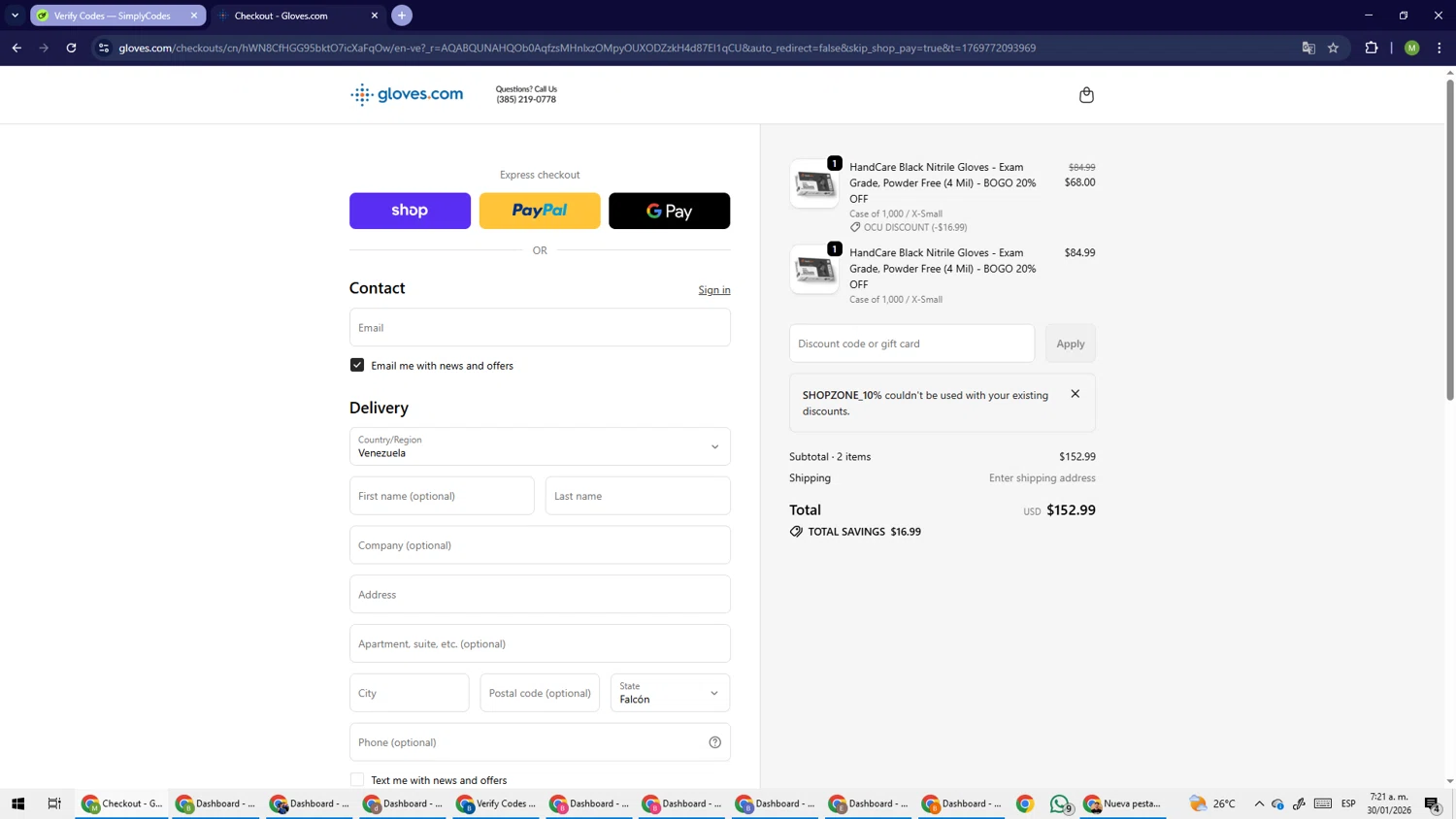Click the TOTAL SAVINGS $16.99 text
Image resolution: width=1456 pixels, height=819 pixels.
point(864,532)
